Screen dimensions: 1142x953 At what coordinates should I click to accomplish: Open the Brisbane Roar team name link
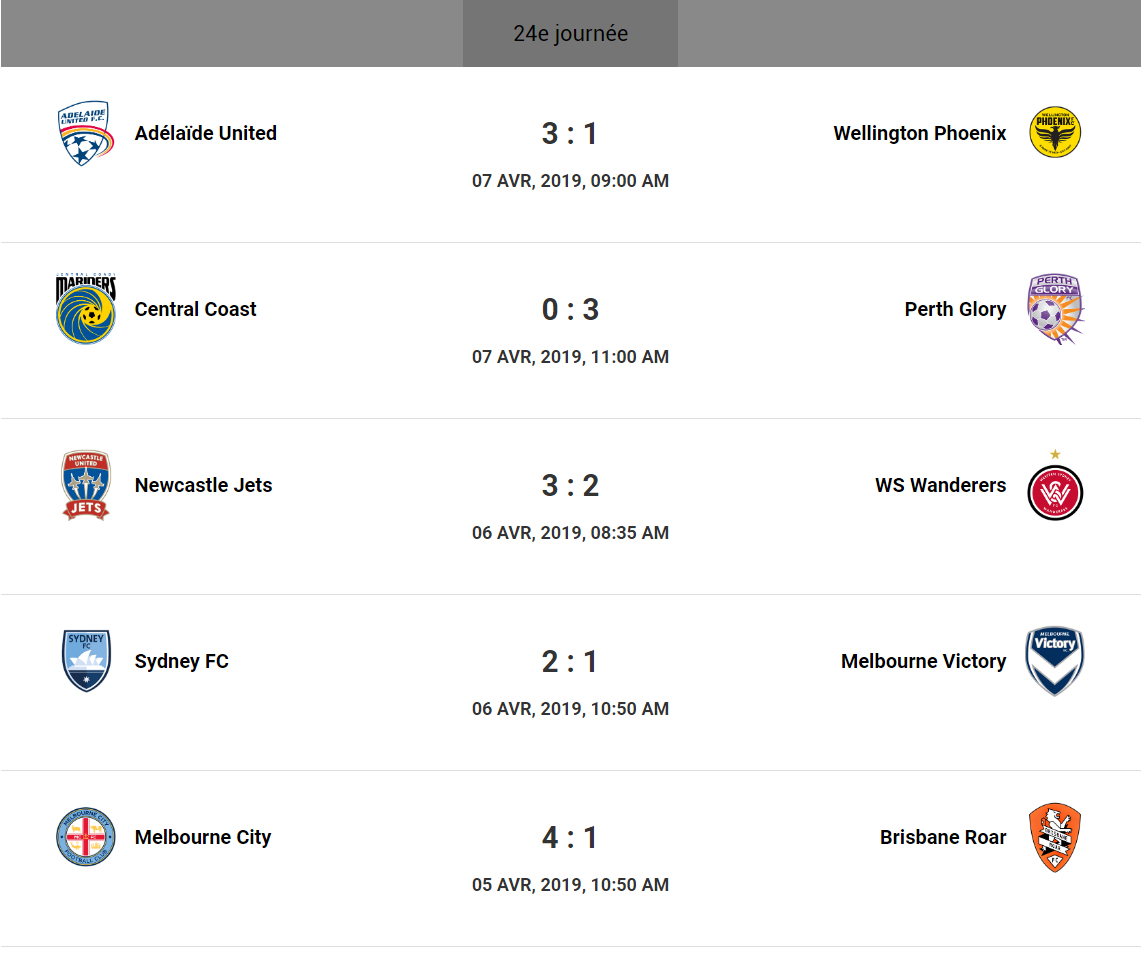click(x=943, y=837)
